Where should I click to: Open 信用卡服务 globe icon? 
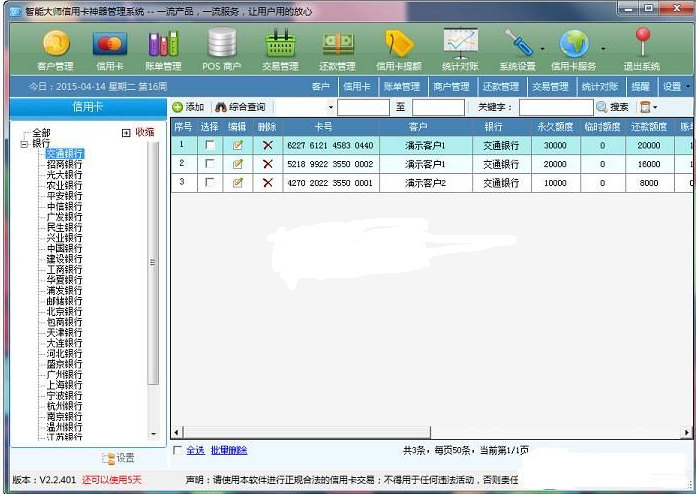click(574, 43)
